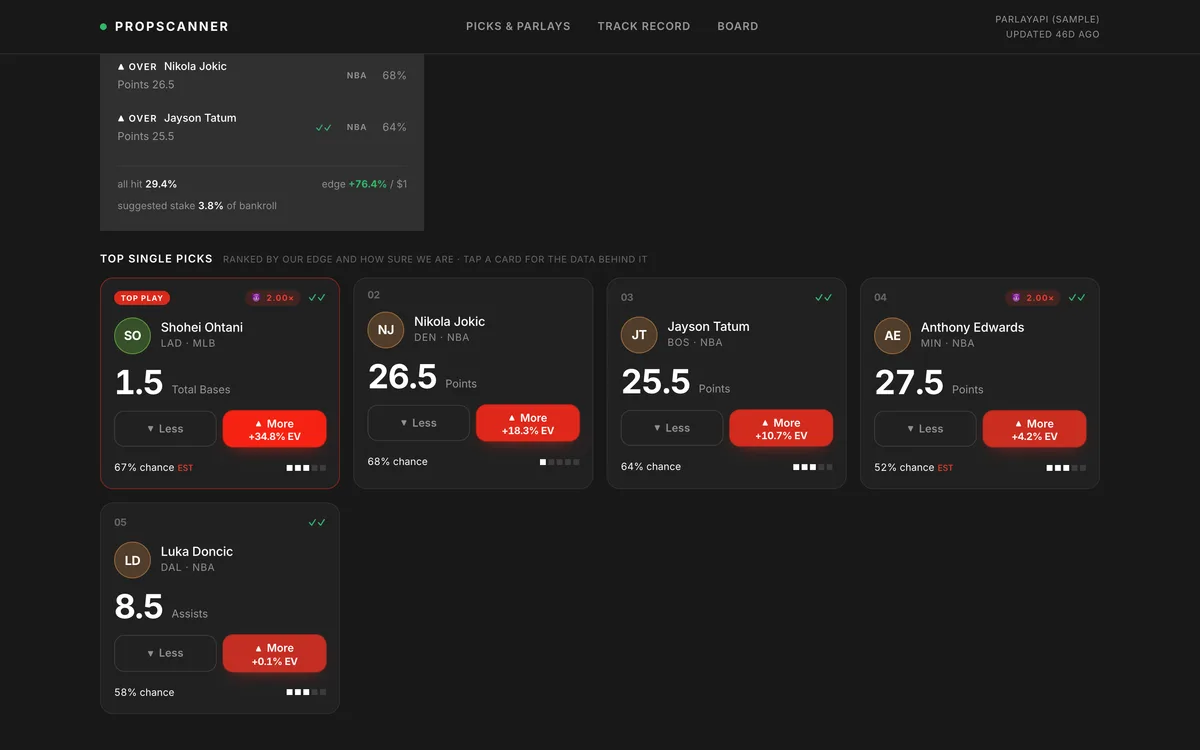Click the JT avatar for Jayson Tatum
The width and height of the screenshot is (1200, 750).
pyautogui.click(x=639, y=335)
